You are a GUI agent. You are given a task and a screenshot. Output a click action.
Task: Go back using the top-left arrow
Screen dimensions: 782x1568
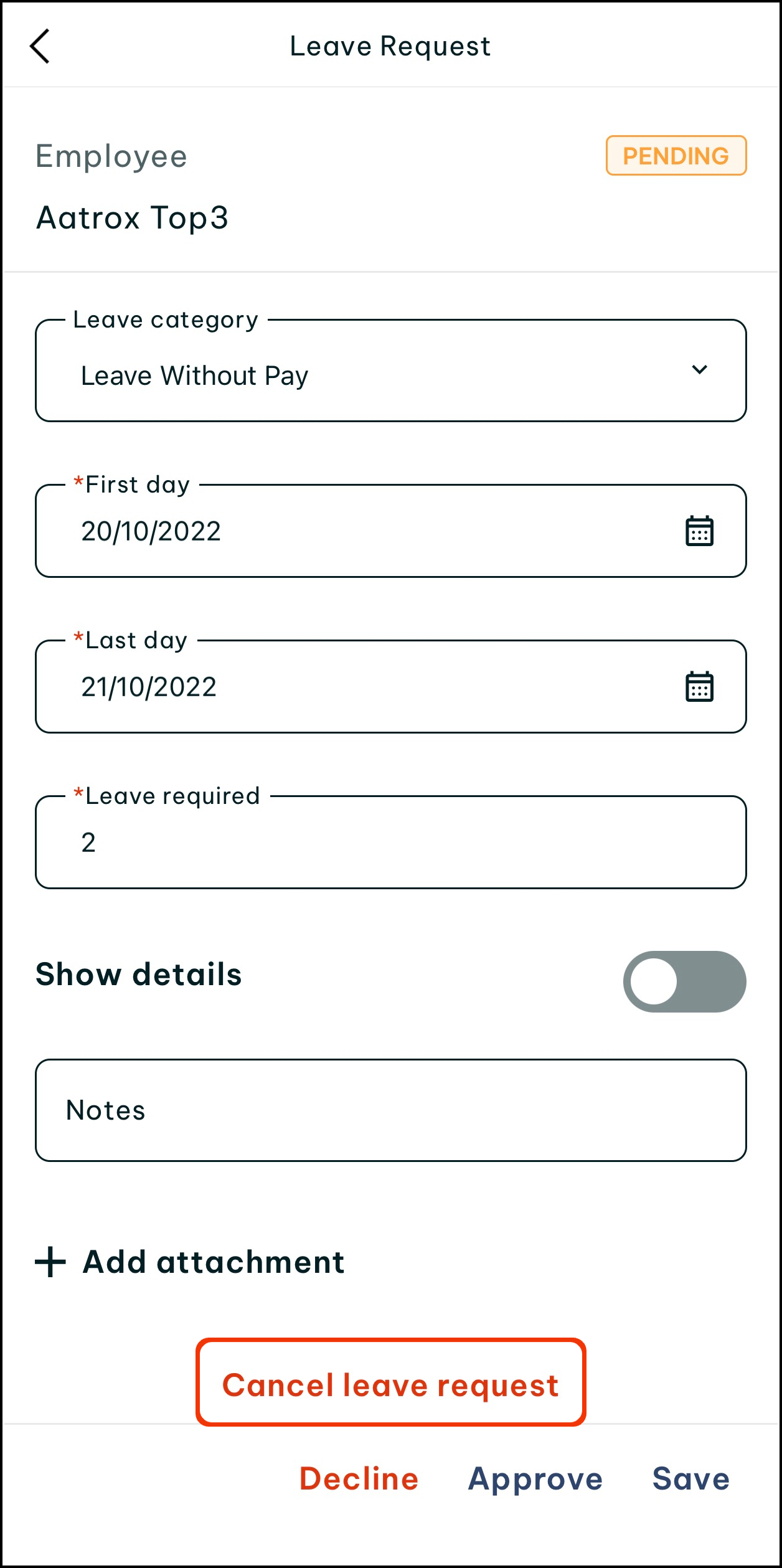tap(40, 46)
